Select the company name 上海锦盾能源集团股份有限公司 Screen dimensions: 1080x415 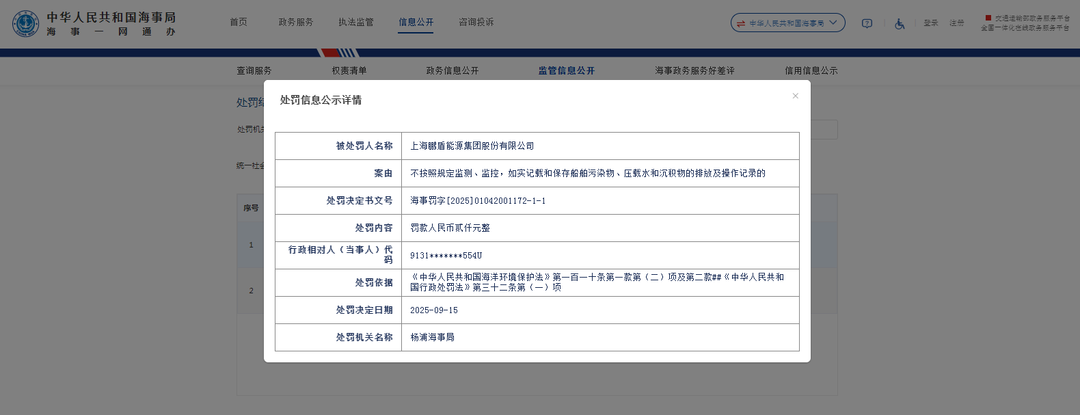pos(472,146)
